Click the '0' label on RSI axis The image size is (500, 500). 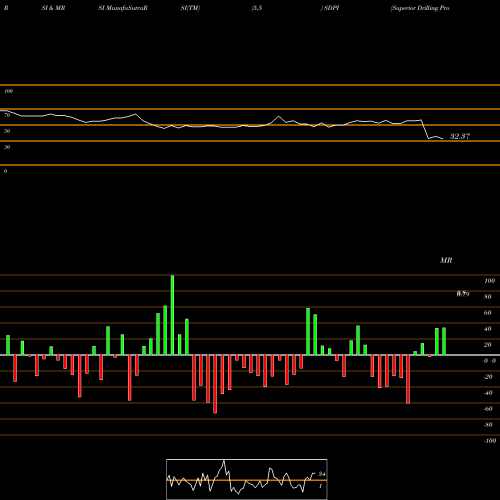pyautogui.click(x=5, y=171)
